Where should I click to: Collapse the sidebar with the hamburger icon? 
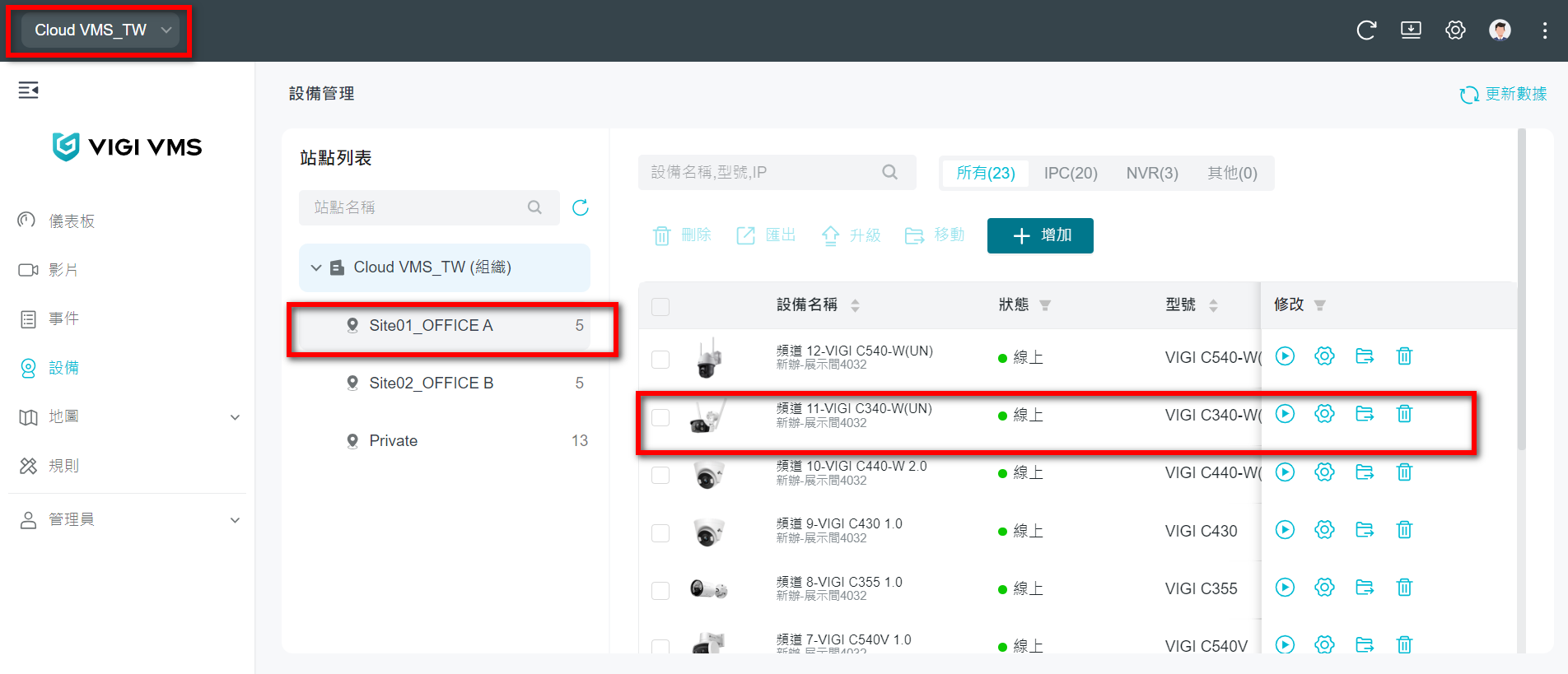click(x=29, y=90)
